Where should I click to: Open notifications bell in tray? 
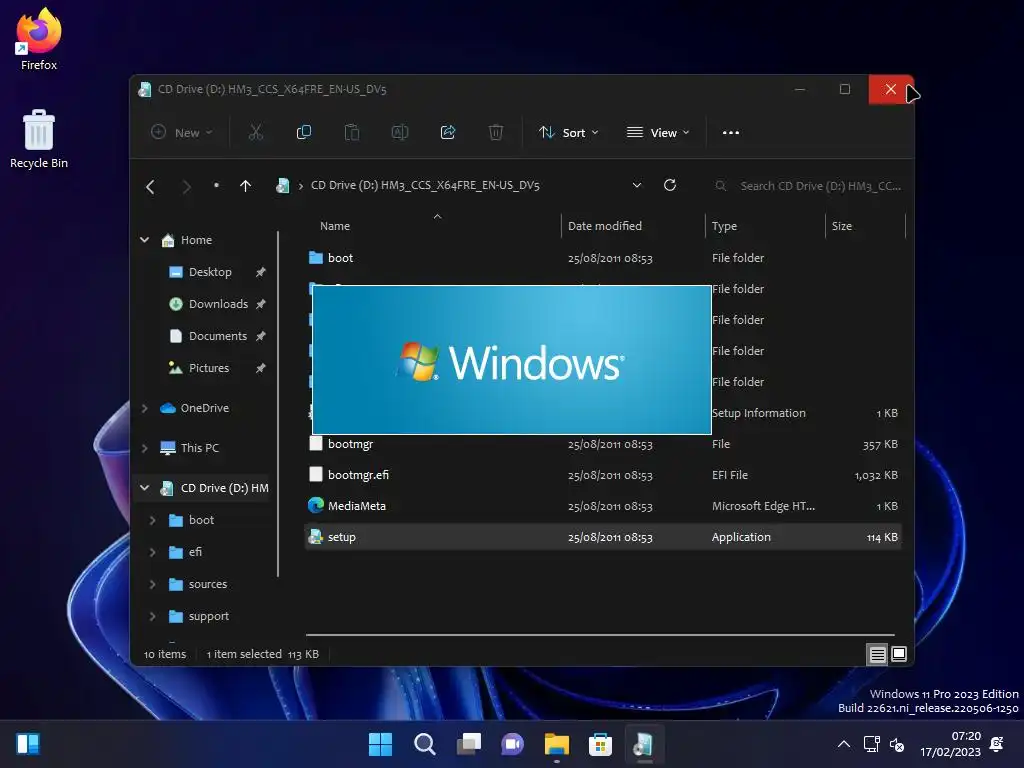997,744
